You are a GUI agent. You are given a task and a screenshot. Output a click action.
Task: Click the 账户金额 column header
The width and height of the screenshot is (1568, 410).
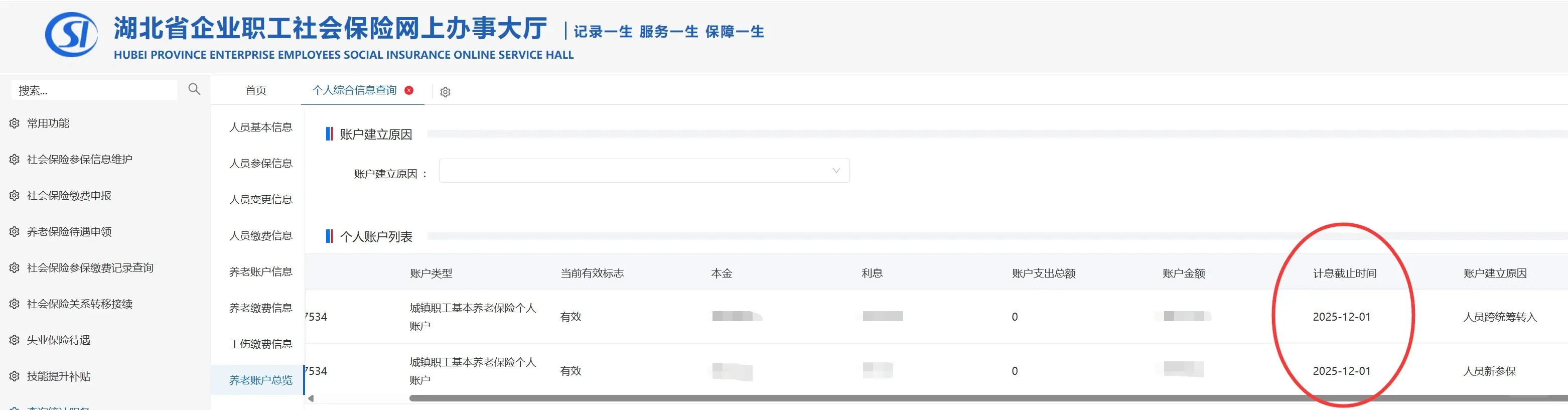tap(1184, 274)
